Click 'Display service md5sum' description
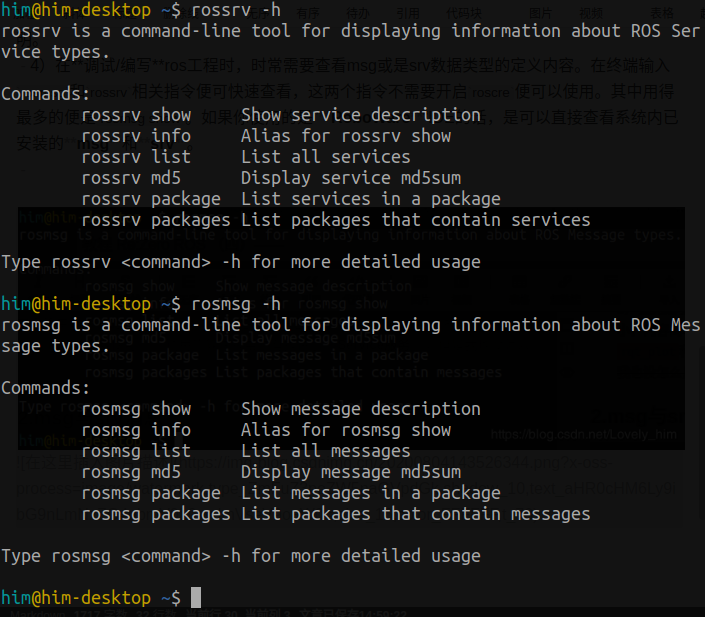 point(351,178)
